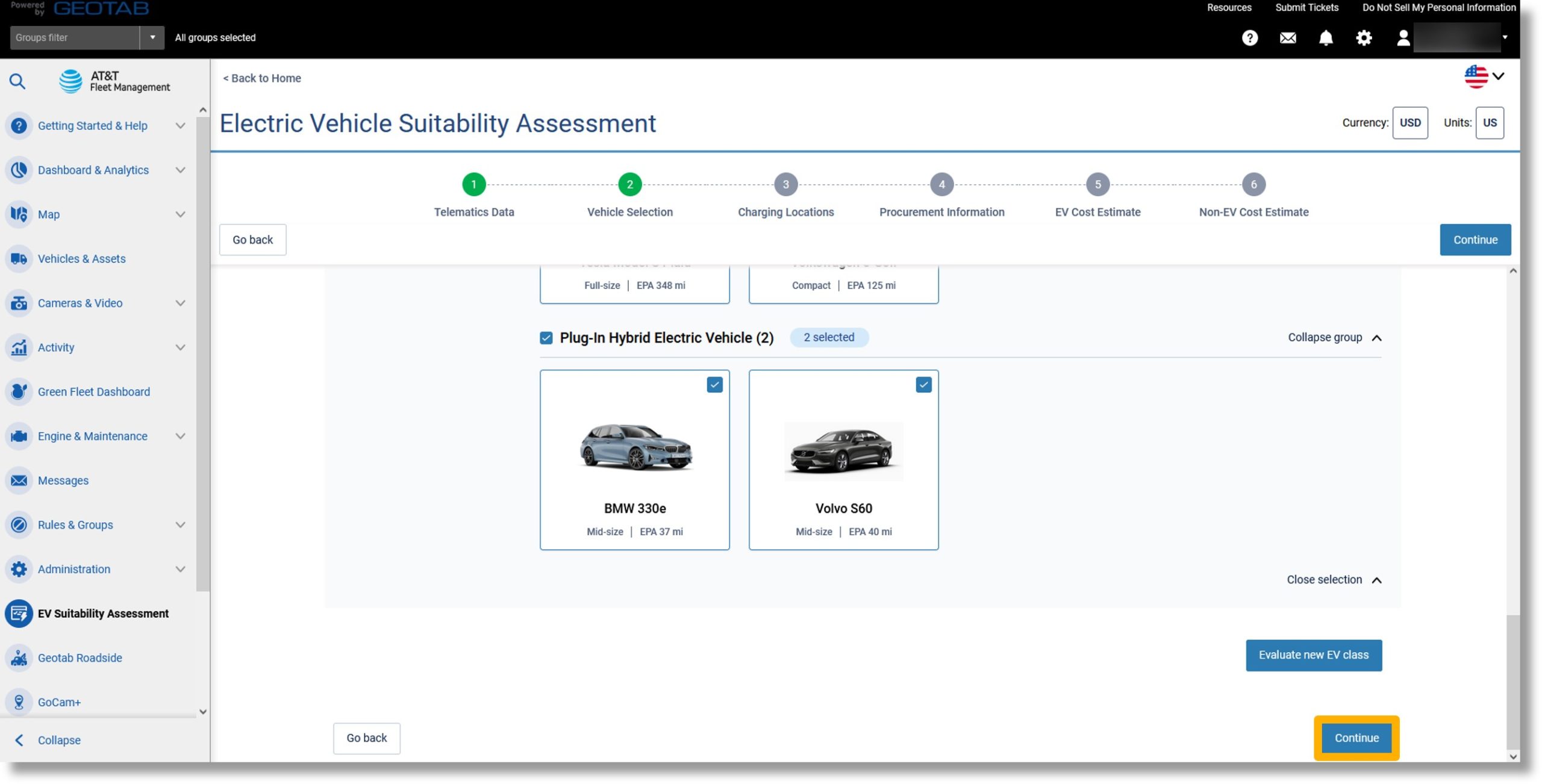Click the Collapse sidebar arrow icon
The height and width of the screenshot is (784, 1542).
19,740
